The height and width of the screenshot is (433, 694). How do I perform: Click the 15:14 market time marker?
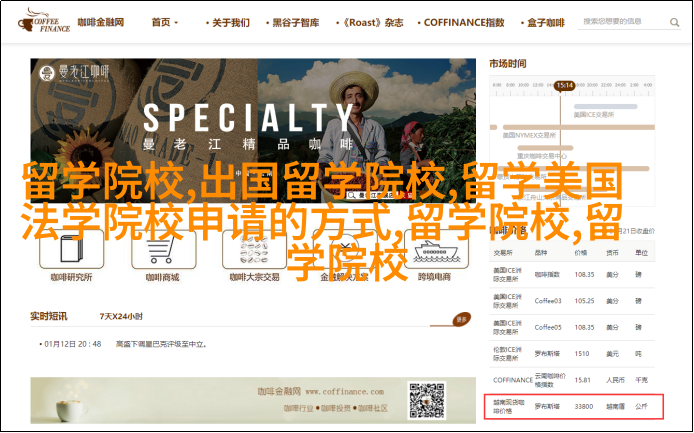point(565,85)
